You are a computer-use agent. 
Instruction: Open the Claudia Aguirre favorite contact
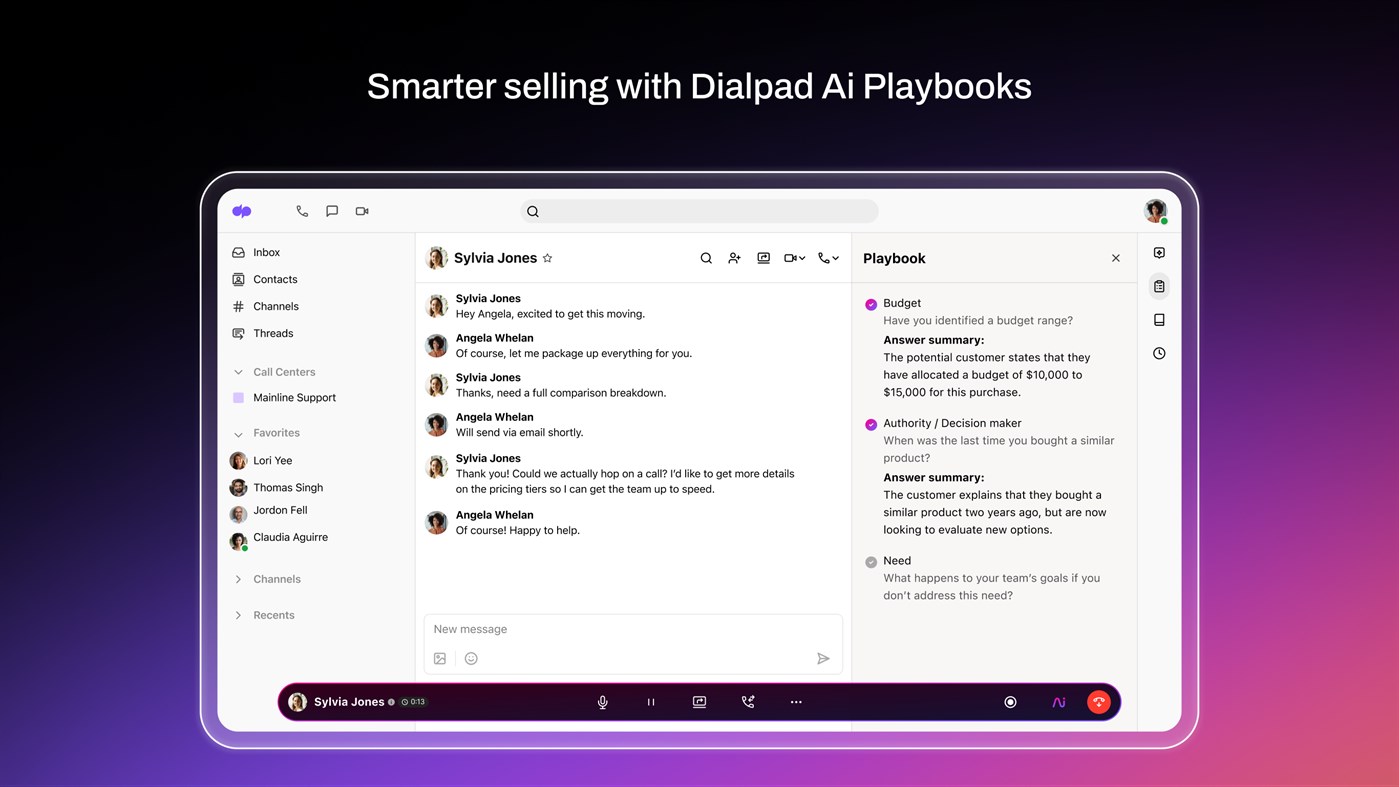click(290, 537)
